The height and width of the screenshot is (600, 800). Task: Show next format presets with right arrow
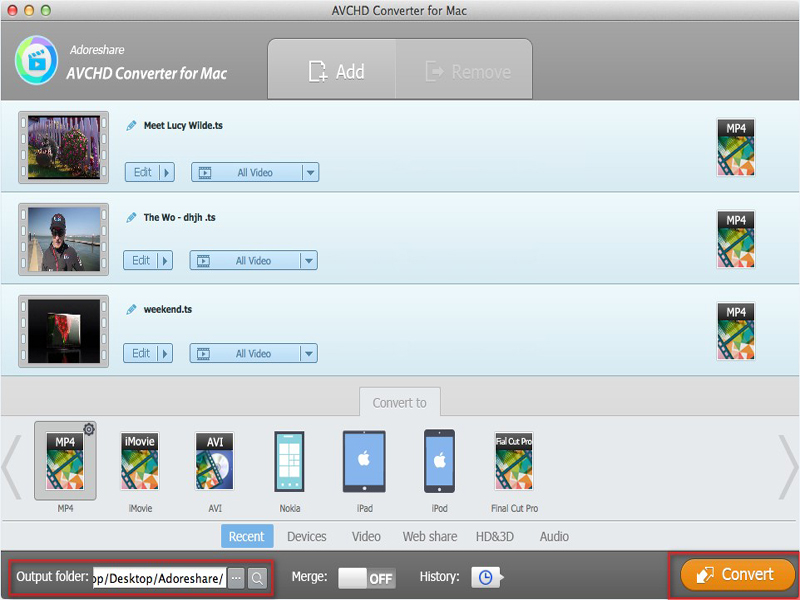[788, 466]
